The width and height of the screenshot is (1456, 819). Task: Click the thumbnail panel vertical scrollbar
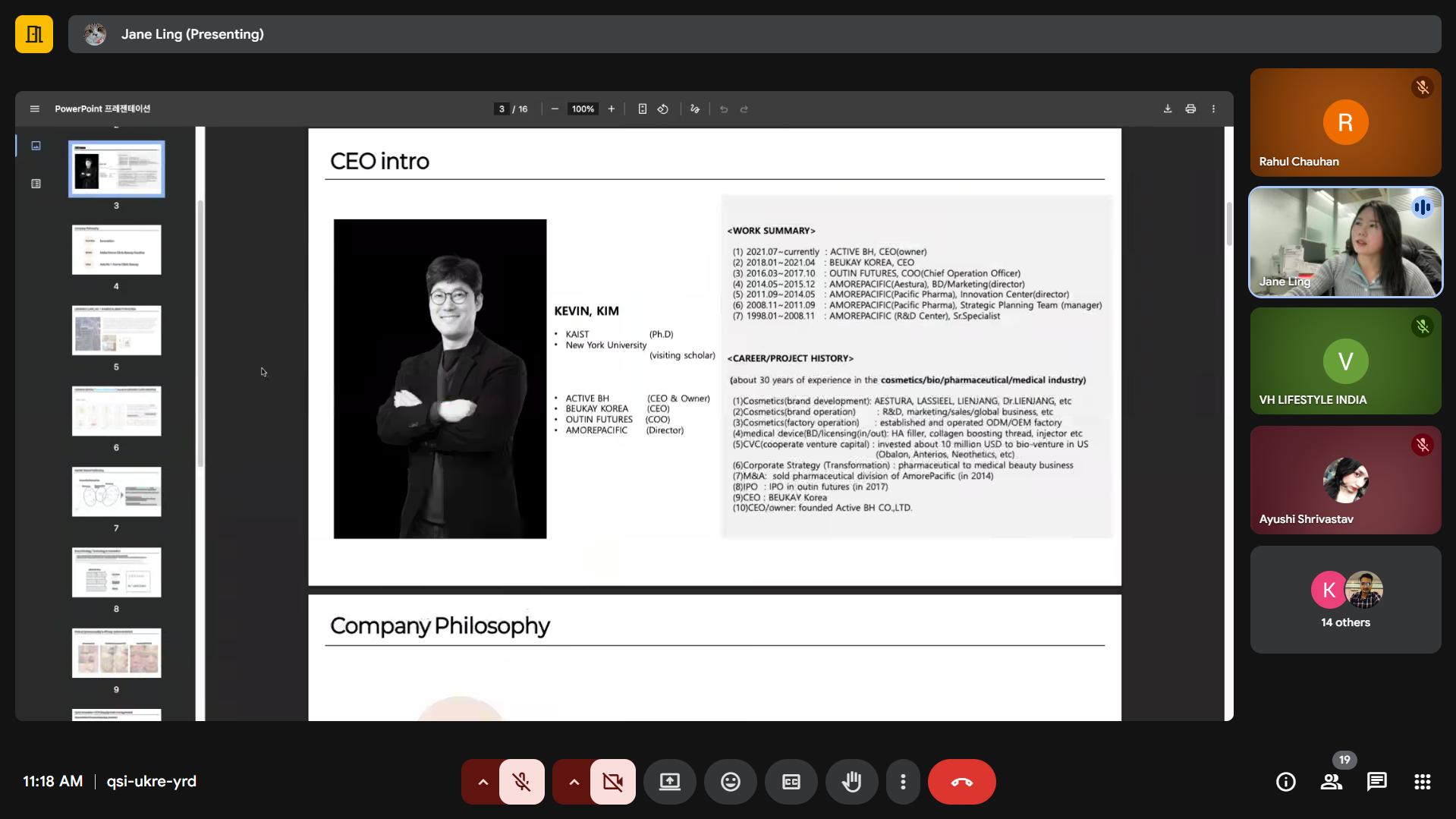[x=200, y=334]
